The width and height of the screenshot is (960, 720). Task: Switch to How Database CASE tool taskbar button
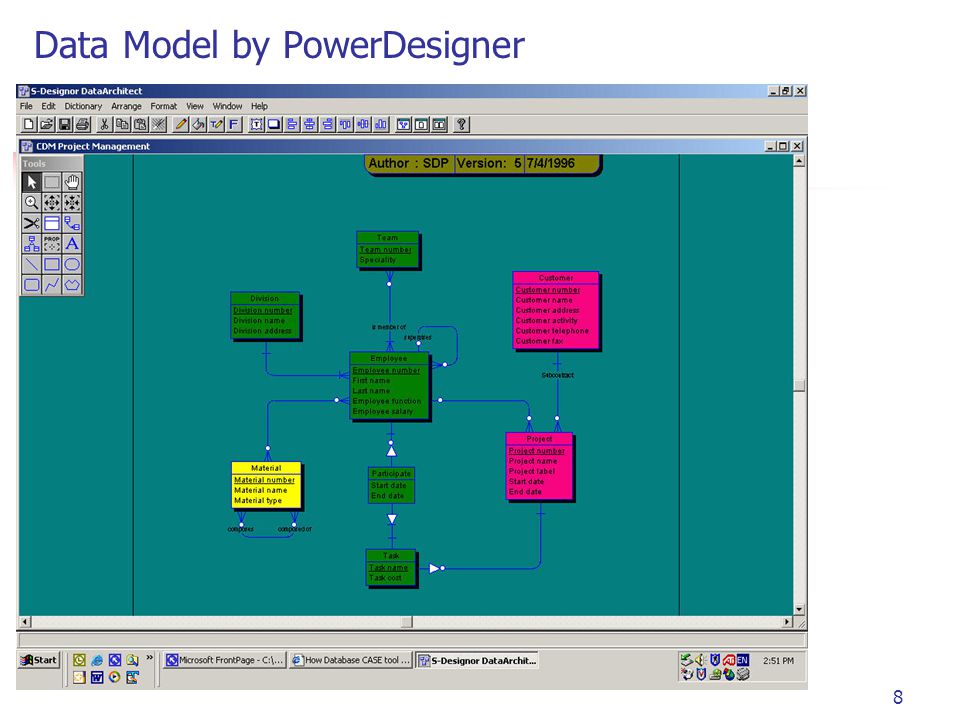(351, 660)
